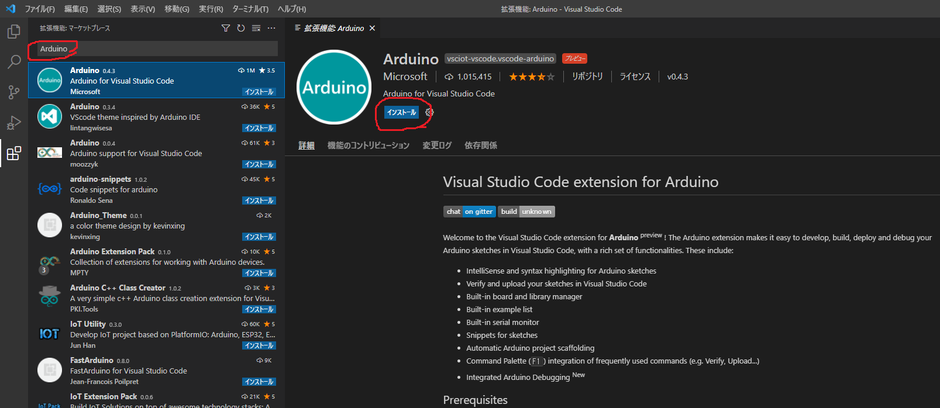Click the chat on gitter badge
The image size is (940, 408).
click(469, 211)
